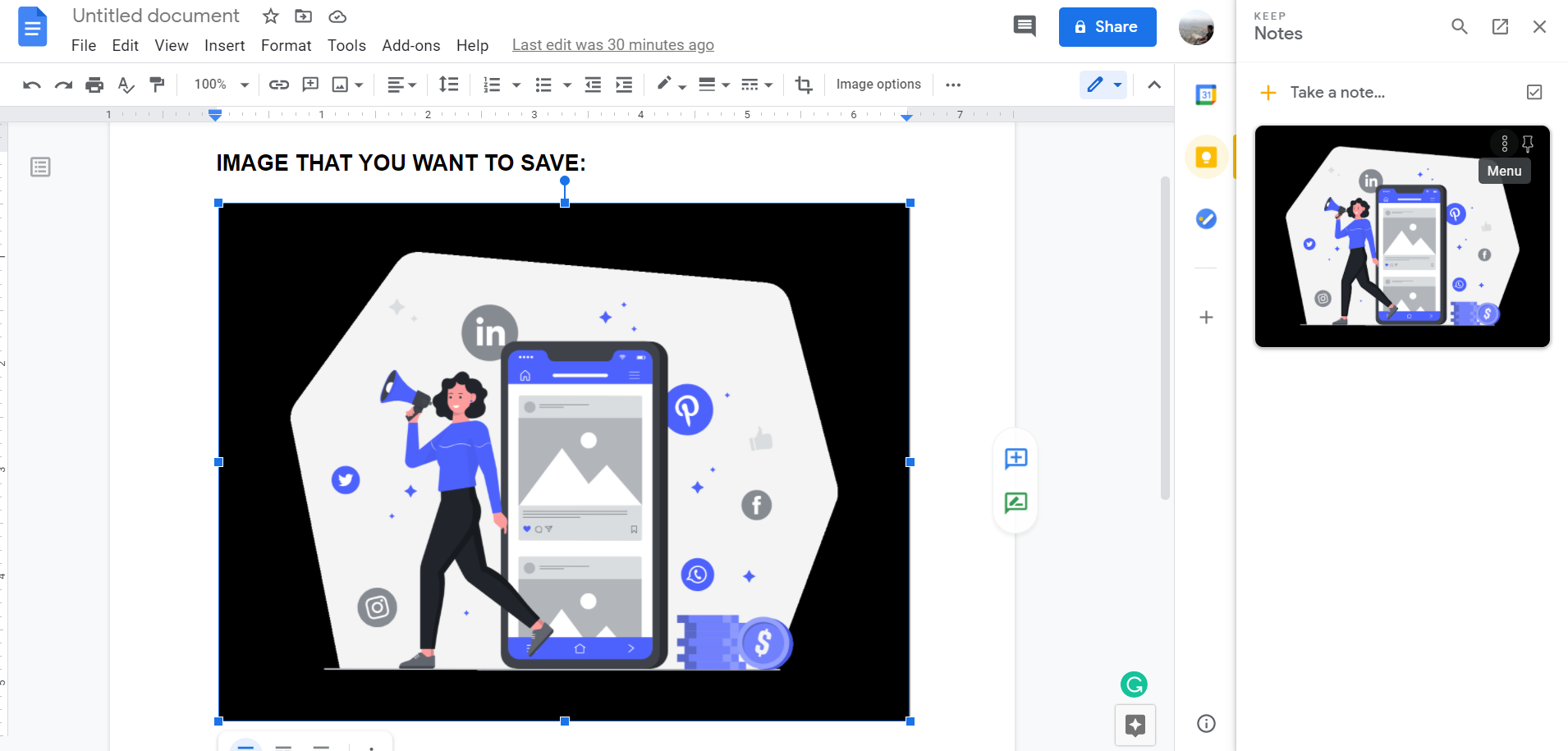Viewport: 1568px width, 751px height.
Task: Open the File menu
Action: point(84,45)
